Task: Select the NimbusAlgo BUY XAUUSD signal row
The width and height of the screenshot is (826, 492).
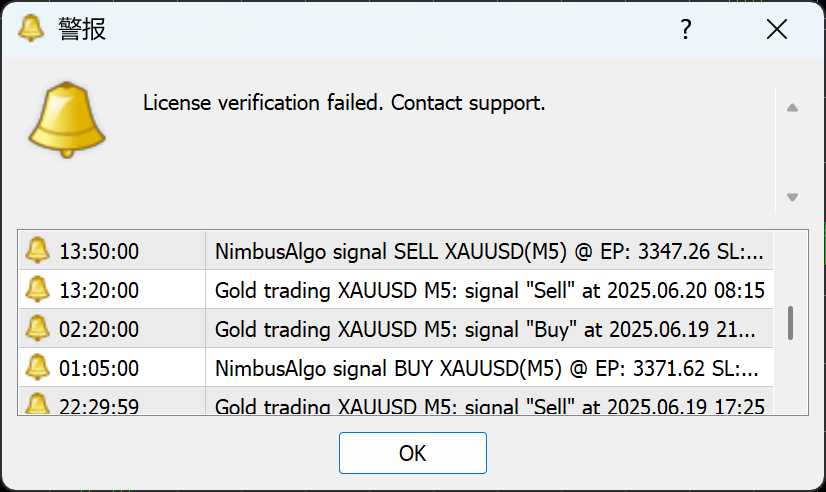Action: point(396,368)
